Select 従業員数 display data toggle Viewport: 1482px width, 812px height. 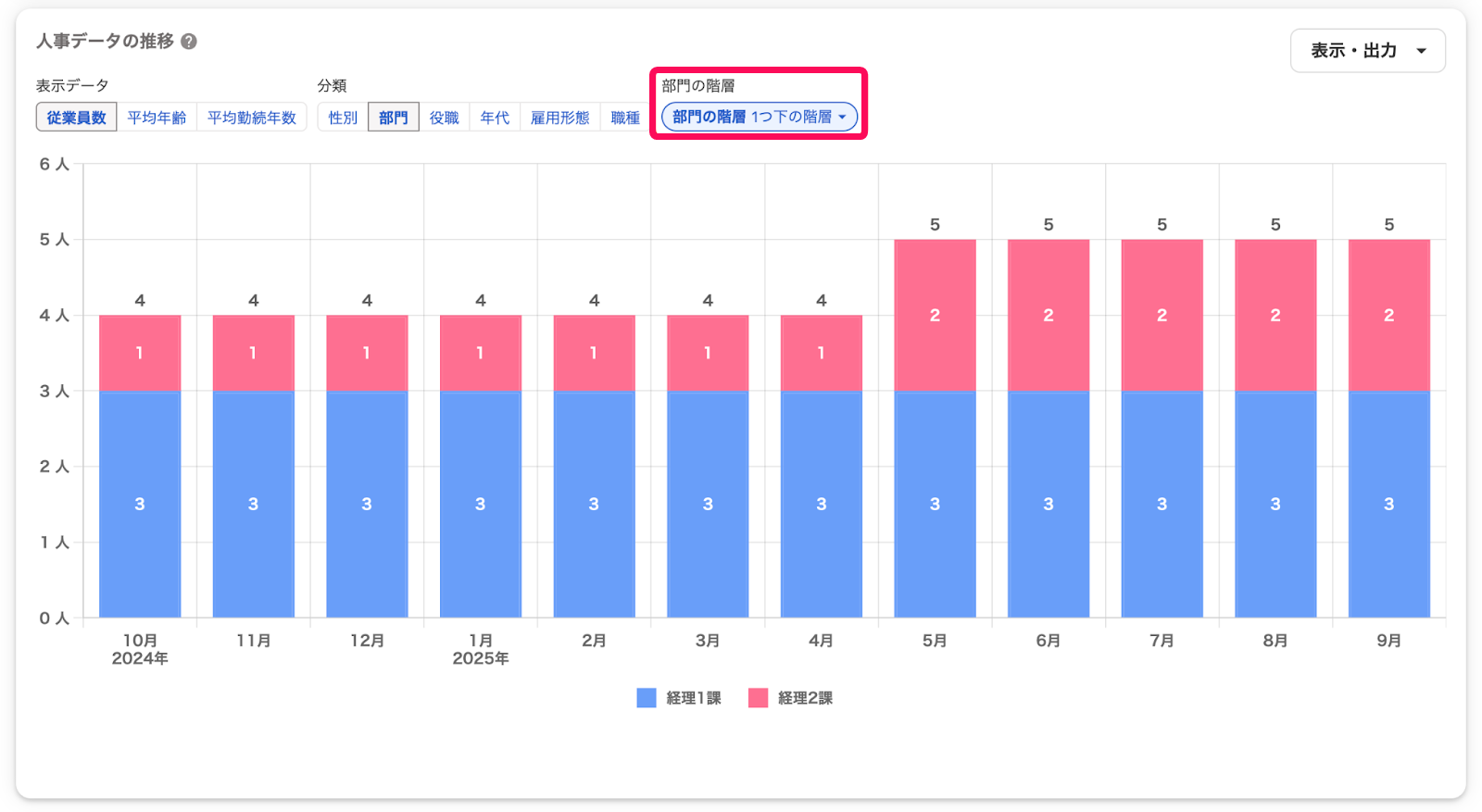pyautogui.click(x=77, y=118)
